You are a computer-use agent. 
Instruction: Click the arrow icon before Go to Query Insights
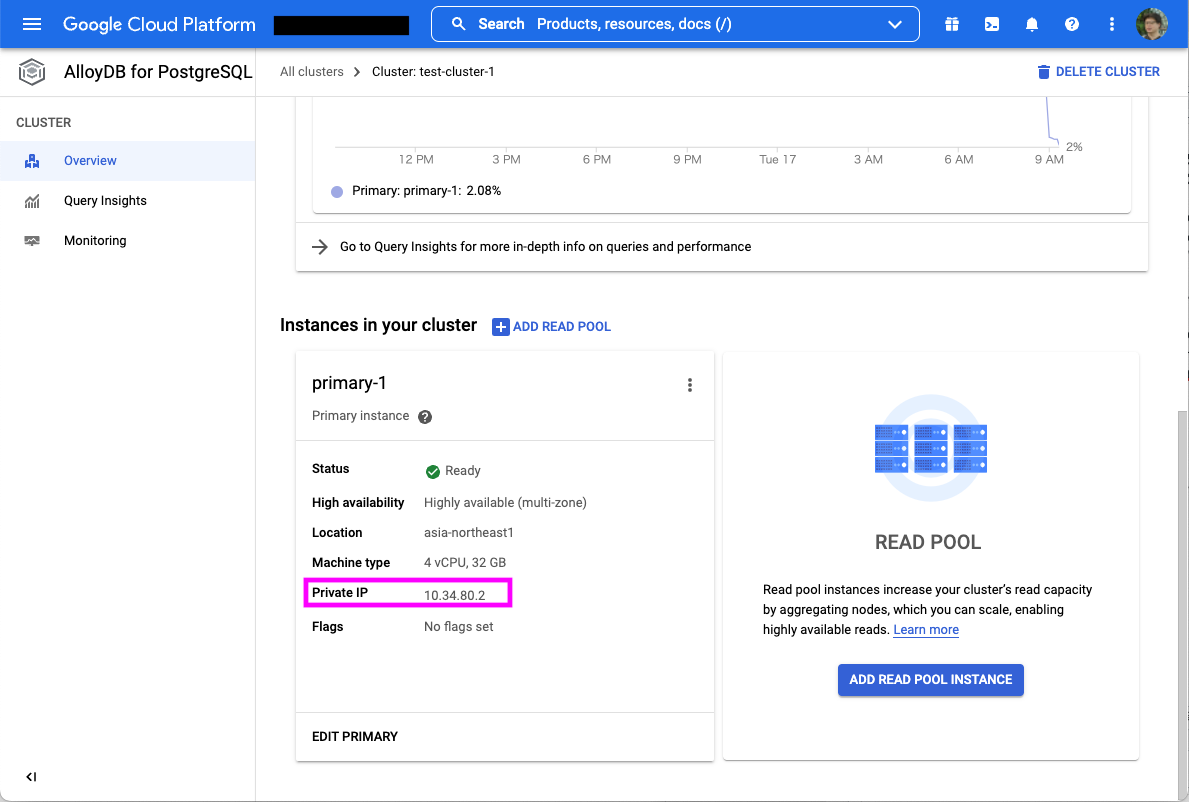tap(320, 247)
